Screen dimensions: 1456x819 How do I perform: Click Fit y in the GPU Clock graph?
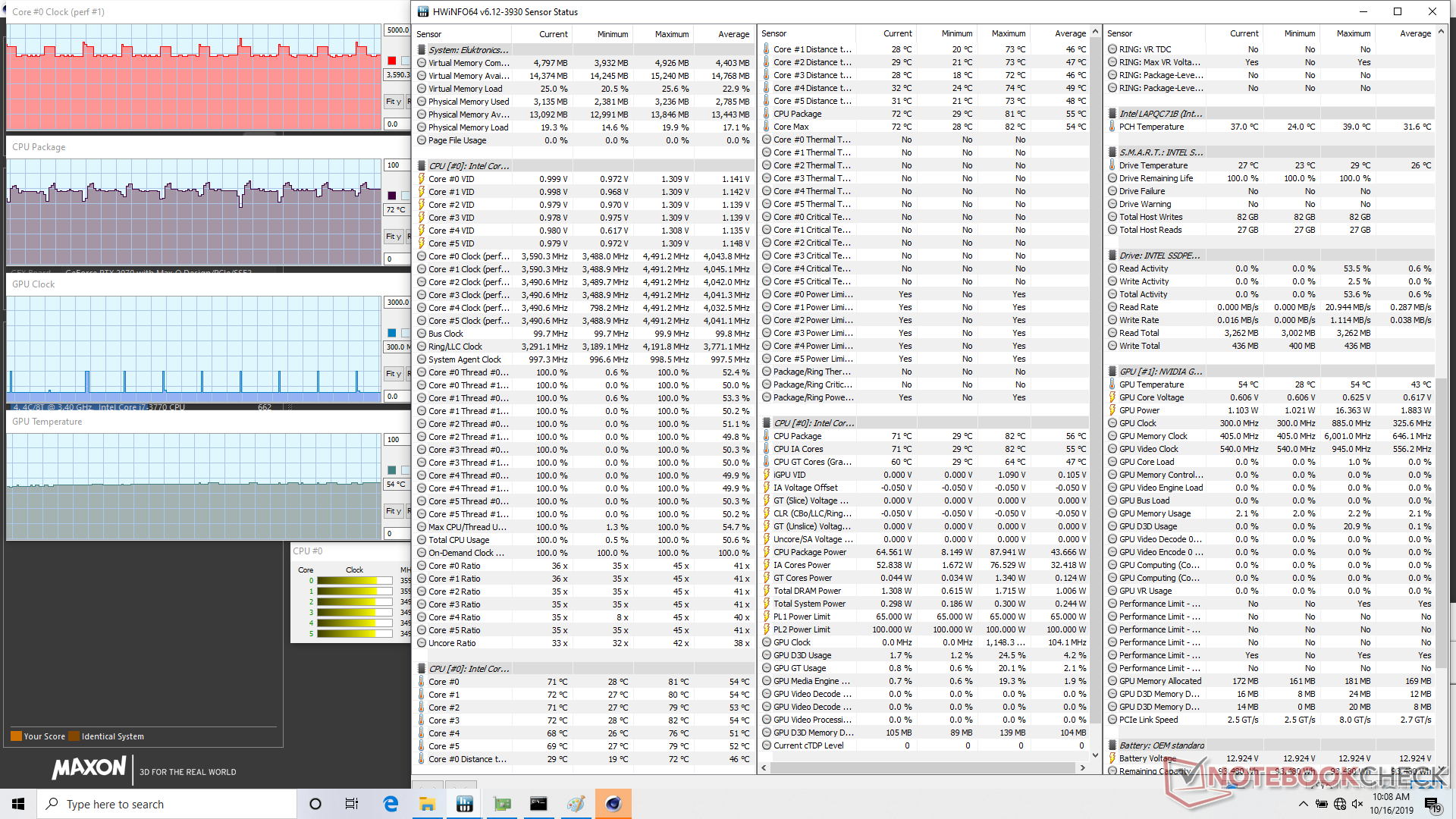pos(394,374)
